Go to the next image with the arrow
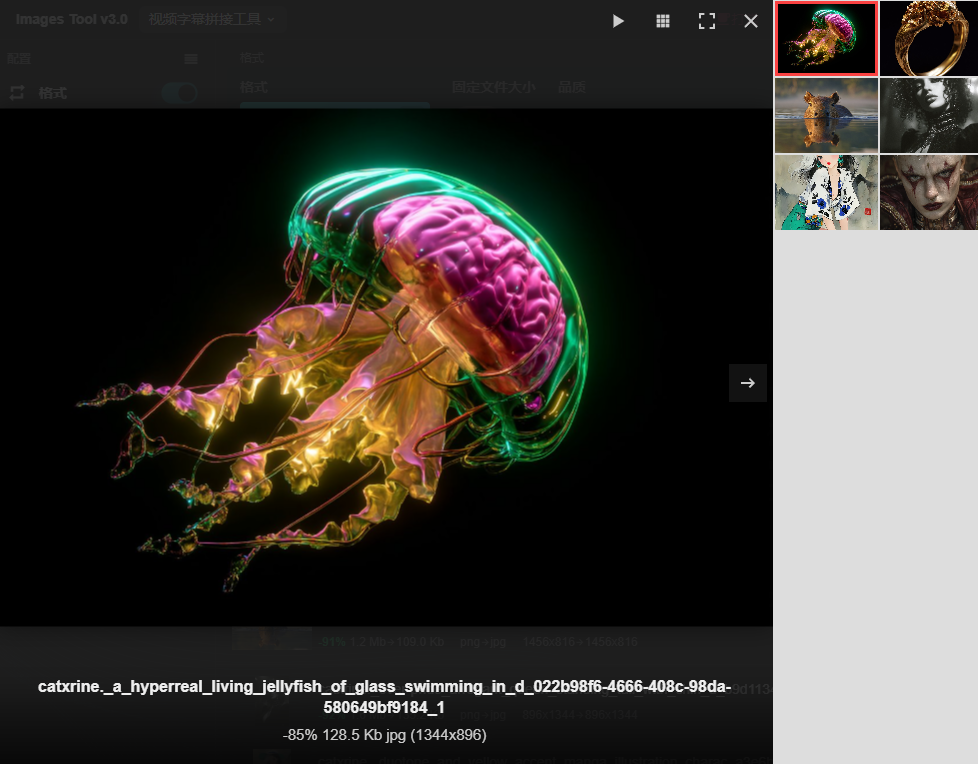This screenshot has width=978, height=764. 748,383
